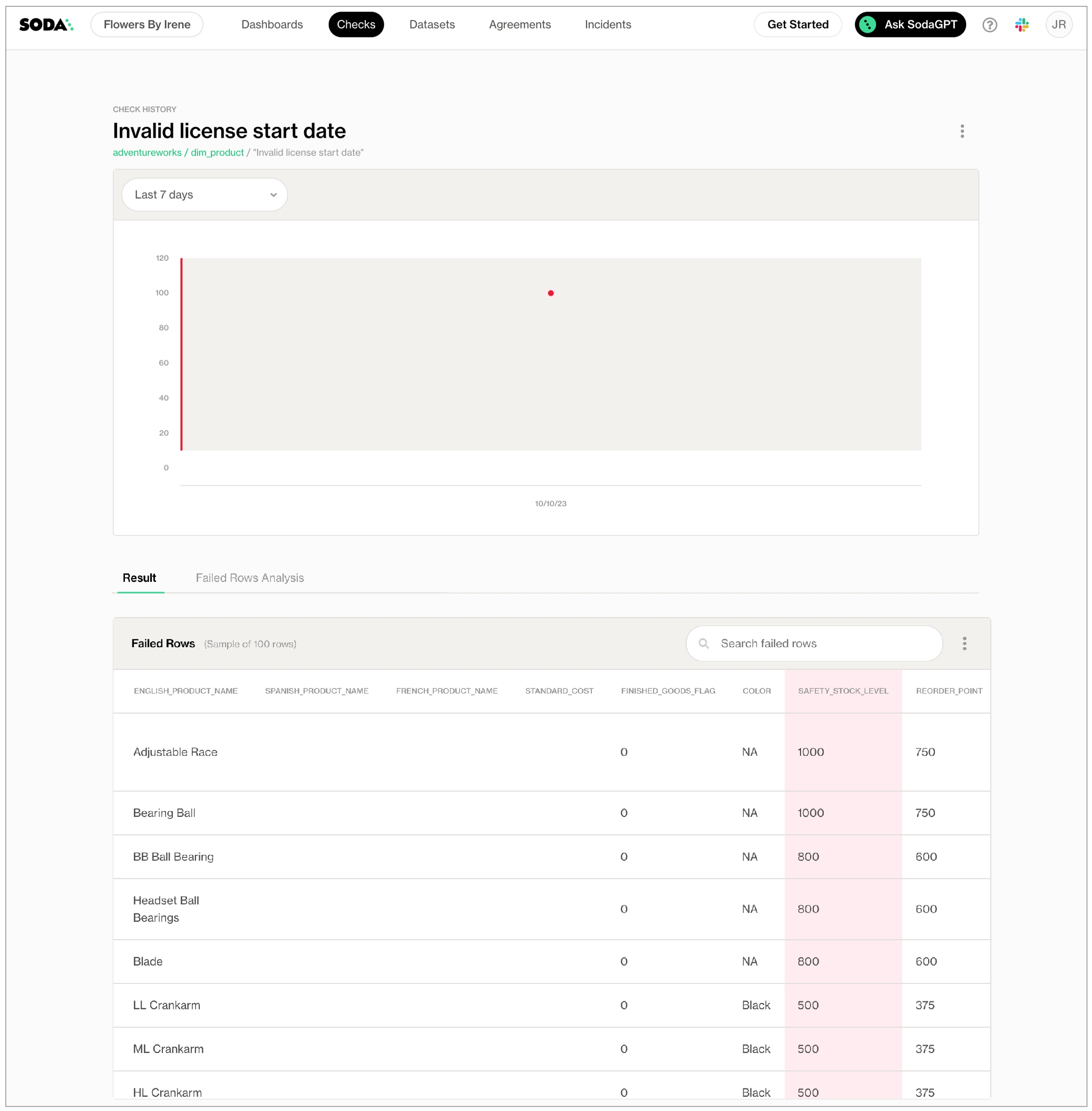Open the dim_product breadcrumb link
Image resolution: width=1092 pixels, height=1111 pixels.
click(217, 152)
